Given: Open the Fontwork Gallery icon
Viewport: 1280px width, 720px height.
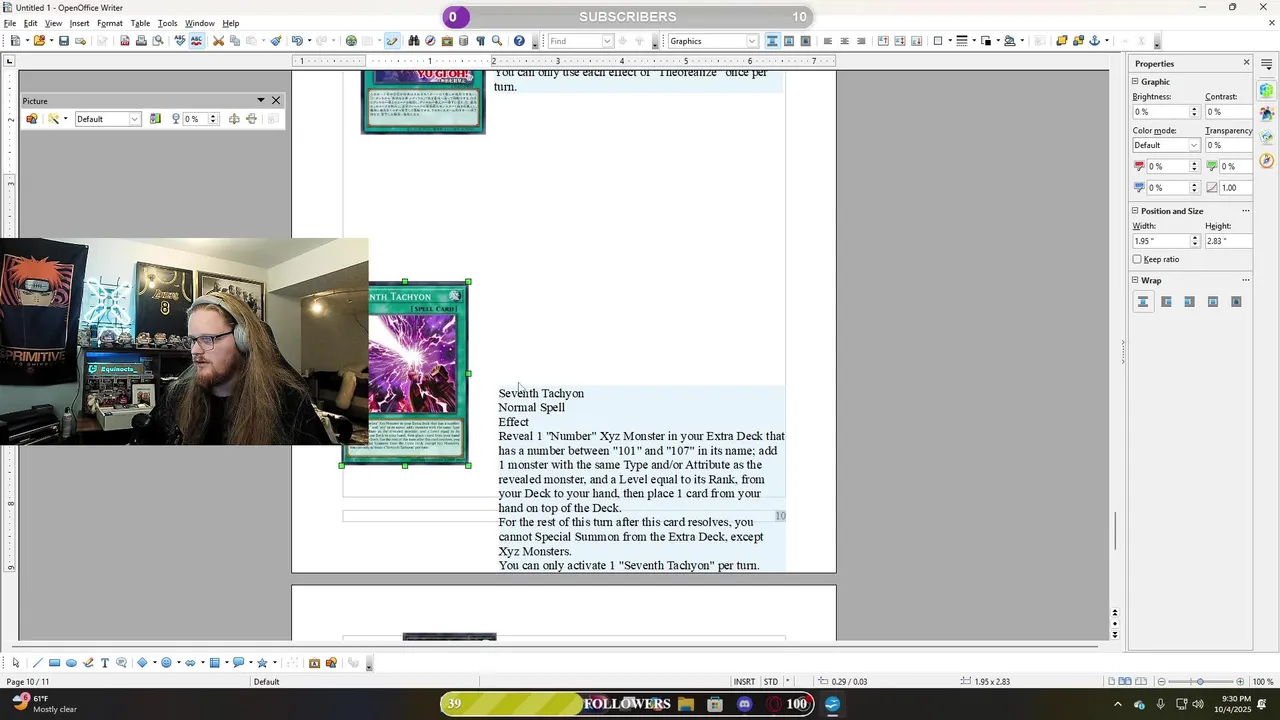Looking at the screenshot, I should click(314, 663).
